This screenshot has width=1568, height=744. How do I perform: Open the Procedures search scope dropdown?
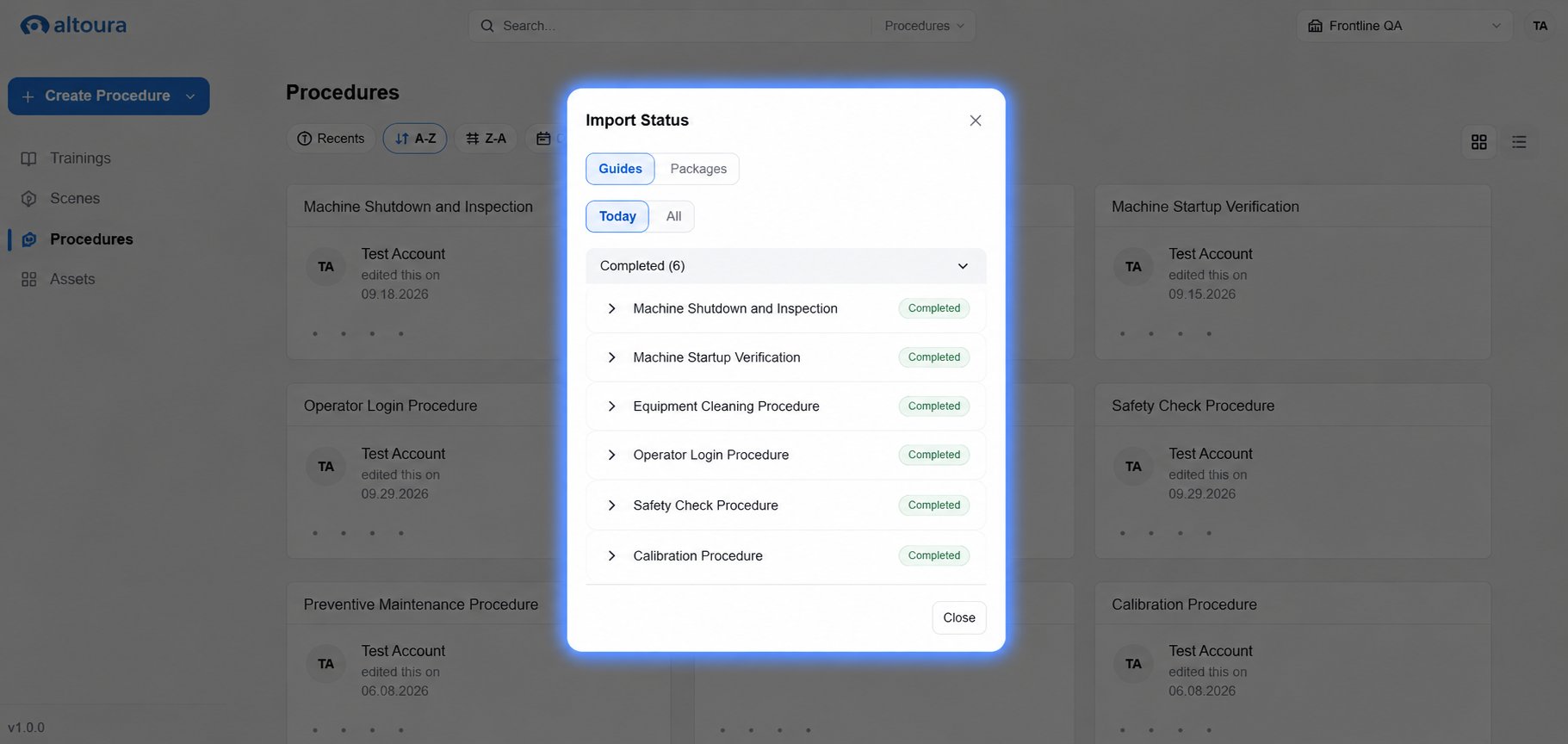click(x=924, y=26)
